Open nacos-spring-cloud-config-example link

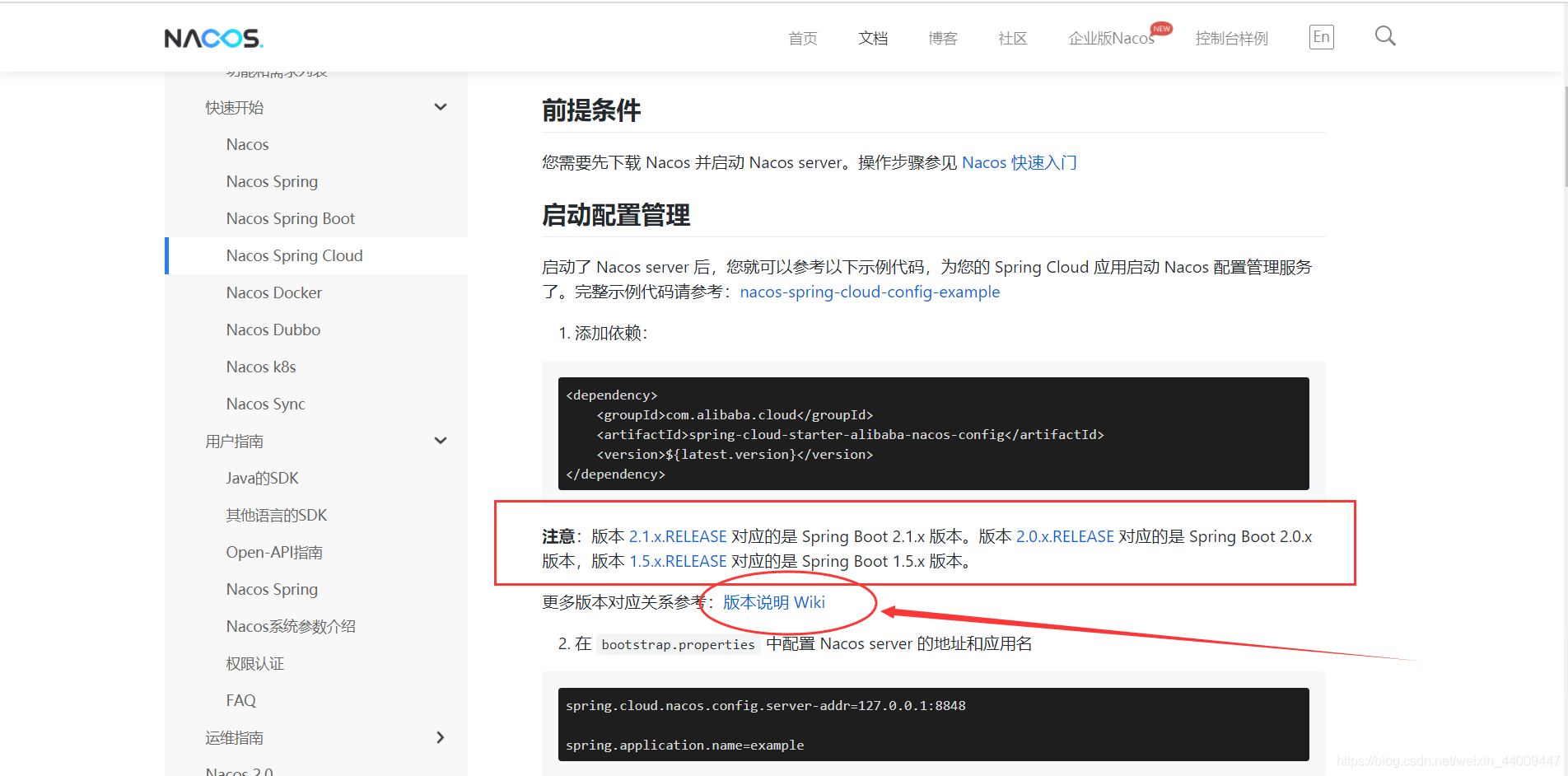pyautogui.click(x=870, y=292)
